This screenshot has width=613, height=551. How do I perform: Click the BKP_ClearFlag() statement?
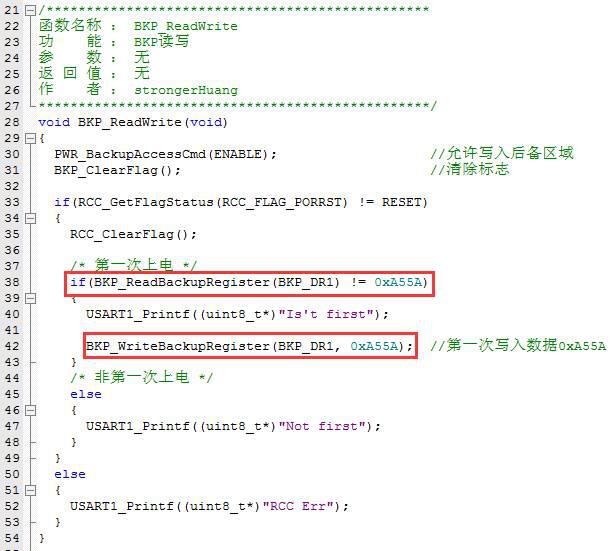[x=117, y=171]
